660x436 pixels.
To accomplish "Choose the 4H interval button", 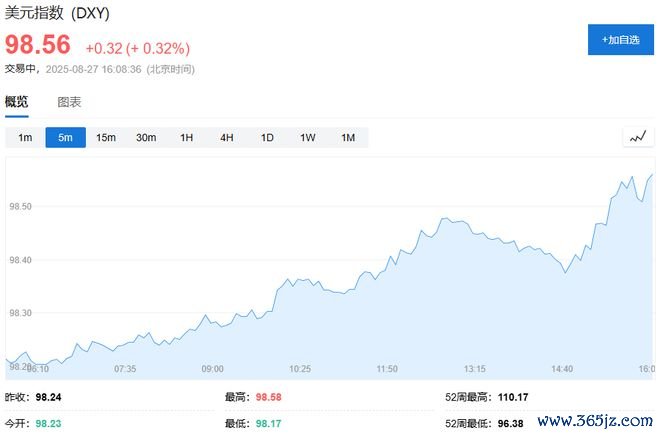I will click(227, 138).
